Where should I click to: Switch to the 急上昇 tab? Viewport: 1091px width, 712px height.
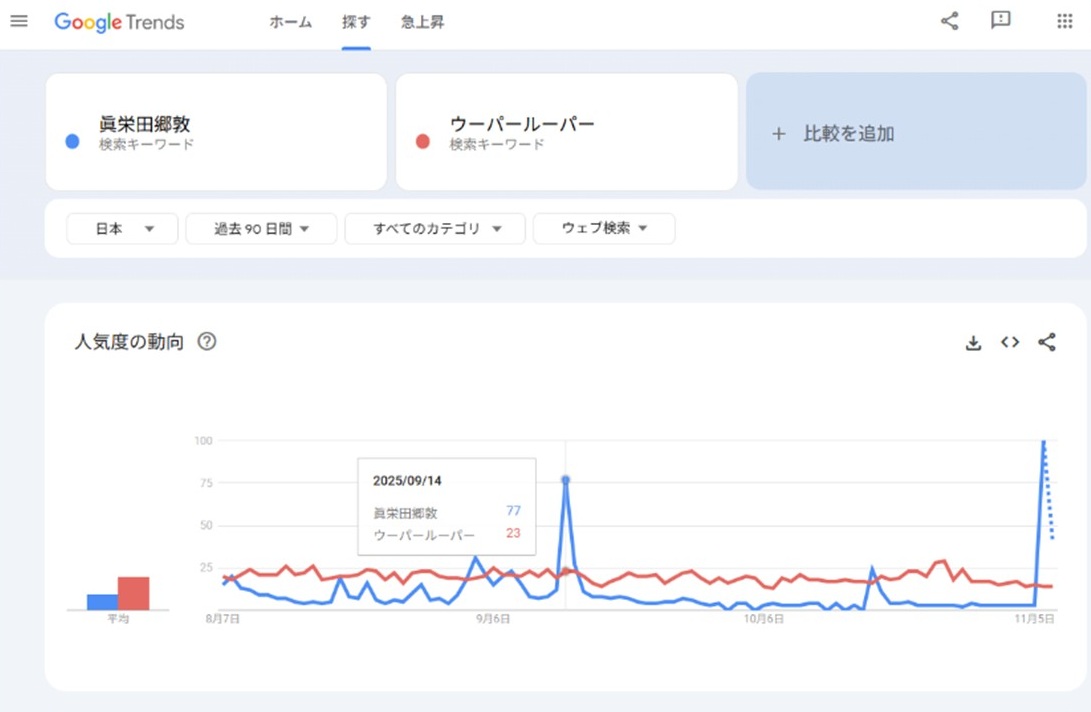point(422,23)
